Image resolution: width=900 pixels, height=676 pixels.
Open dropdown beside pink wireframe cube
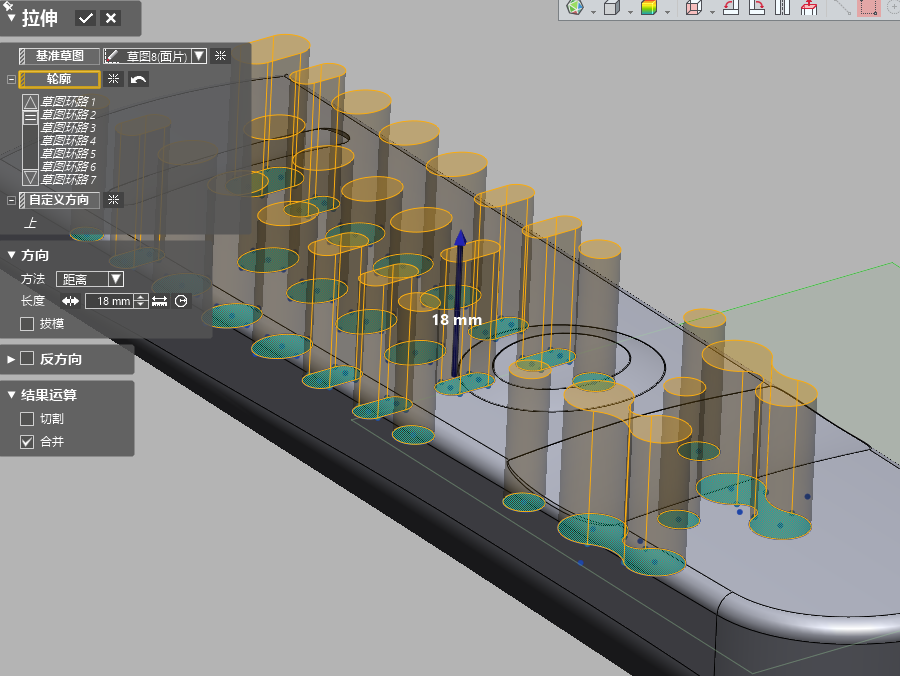[712, 11]
